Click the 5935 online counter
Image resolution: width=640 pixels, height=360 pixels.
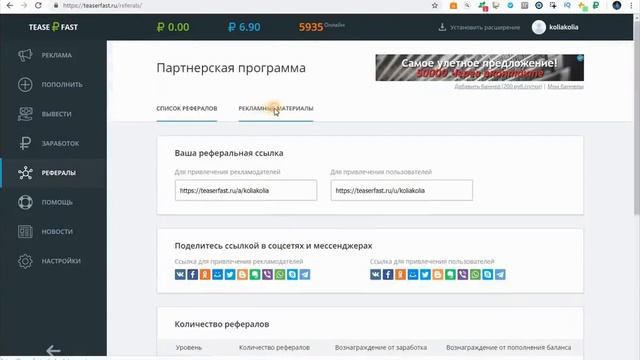311,27
